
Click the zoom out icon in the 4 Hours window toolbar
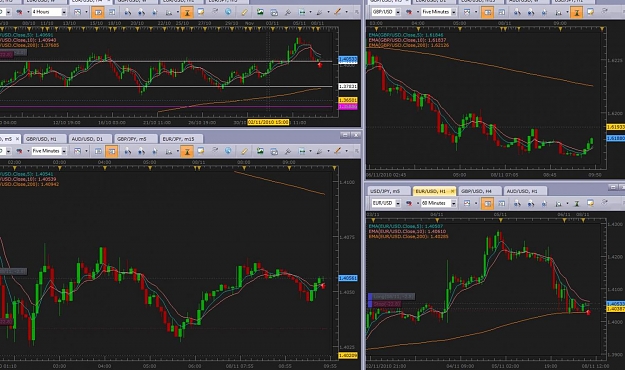coord(142,12)
